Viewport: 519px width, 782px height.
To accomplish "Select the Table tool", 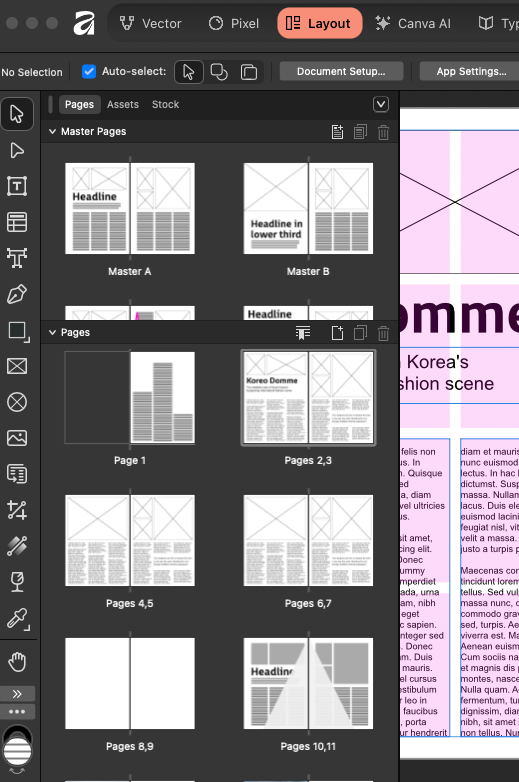I will [x=17, y=222].
